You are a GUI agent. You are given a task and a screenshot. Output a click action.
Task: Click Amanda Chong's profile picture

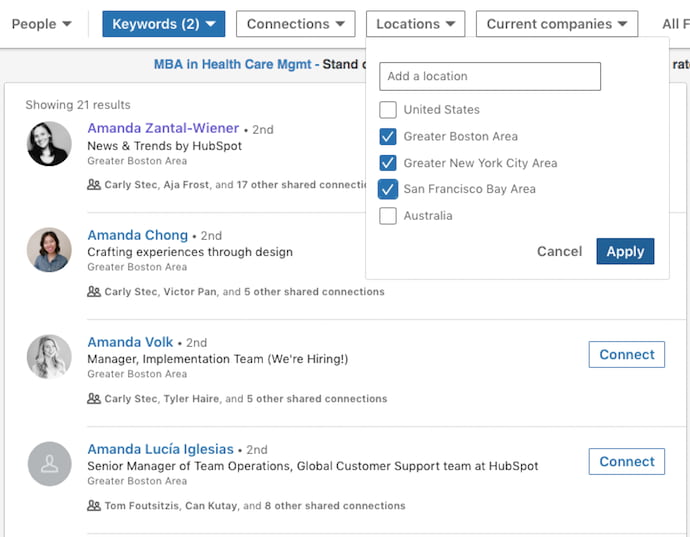[49, 250]
